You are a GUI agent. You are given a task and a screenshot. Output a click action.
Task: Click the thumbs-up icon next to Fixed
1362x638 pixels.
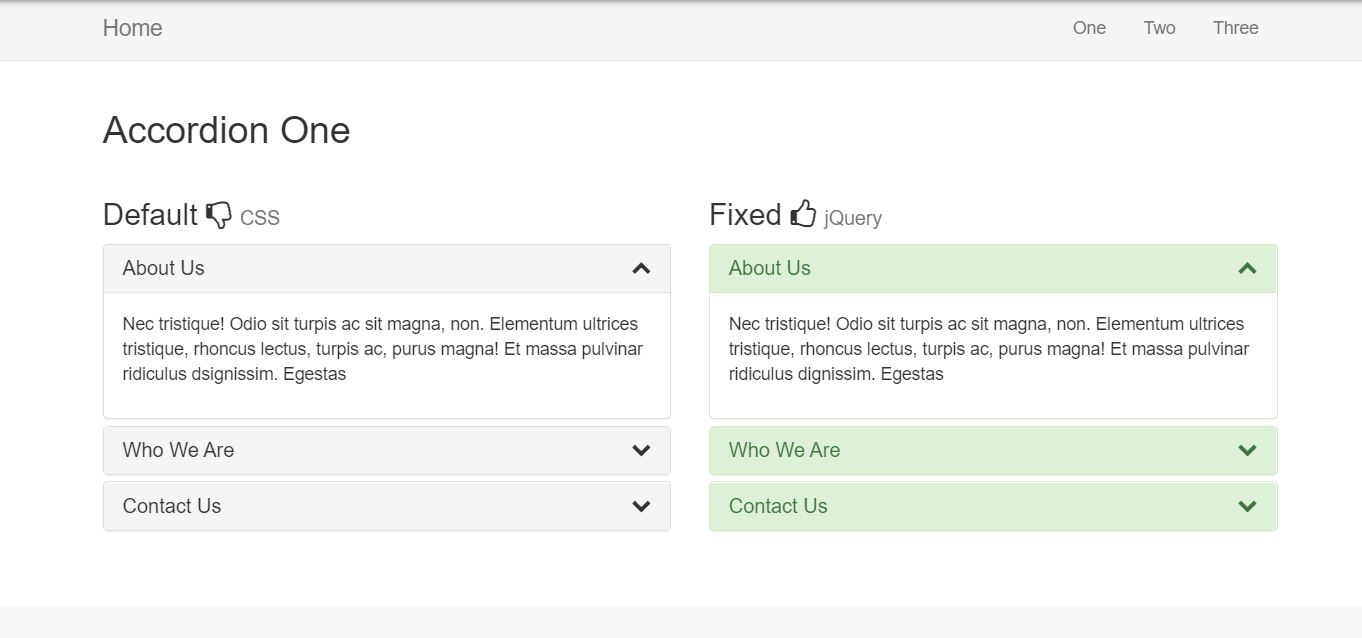coord(803,213)
